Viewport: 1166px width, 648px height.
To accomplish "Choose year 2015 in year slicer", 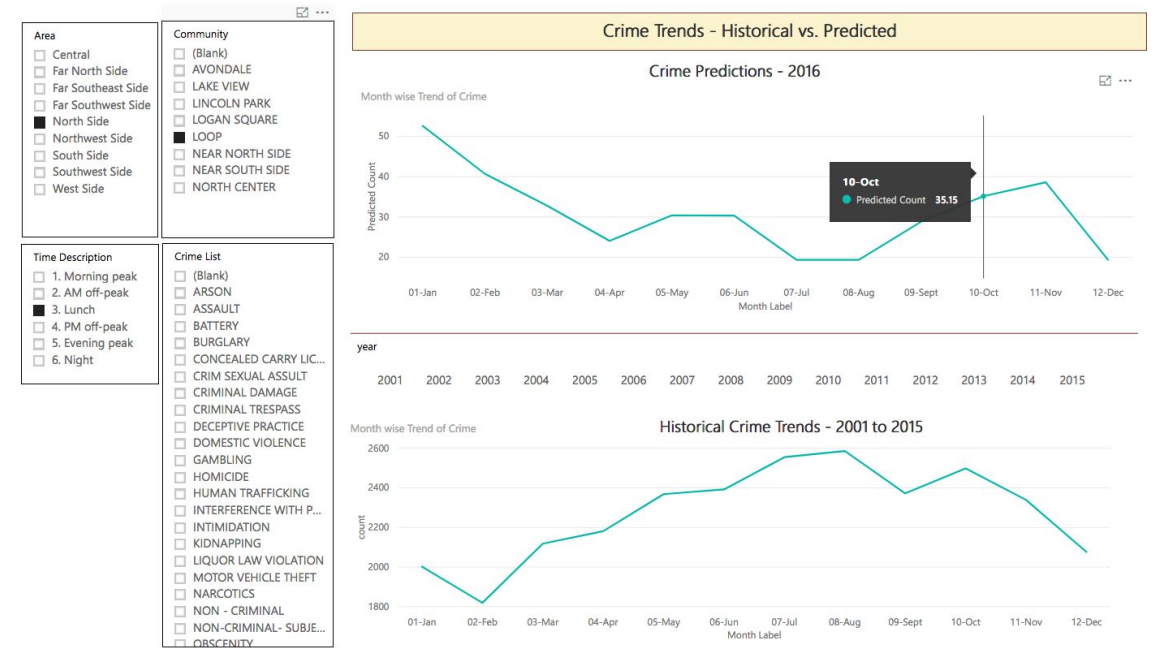I will point(1071,380).
